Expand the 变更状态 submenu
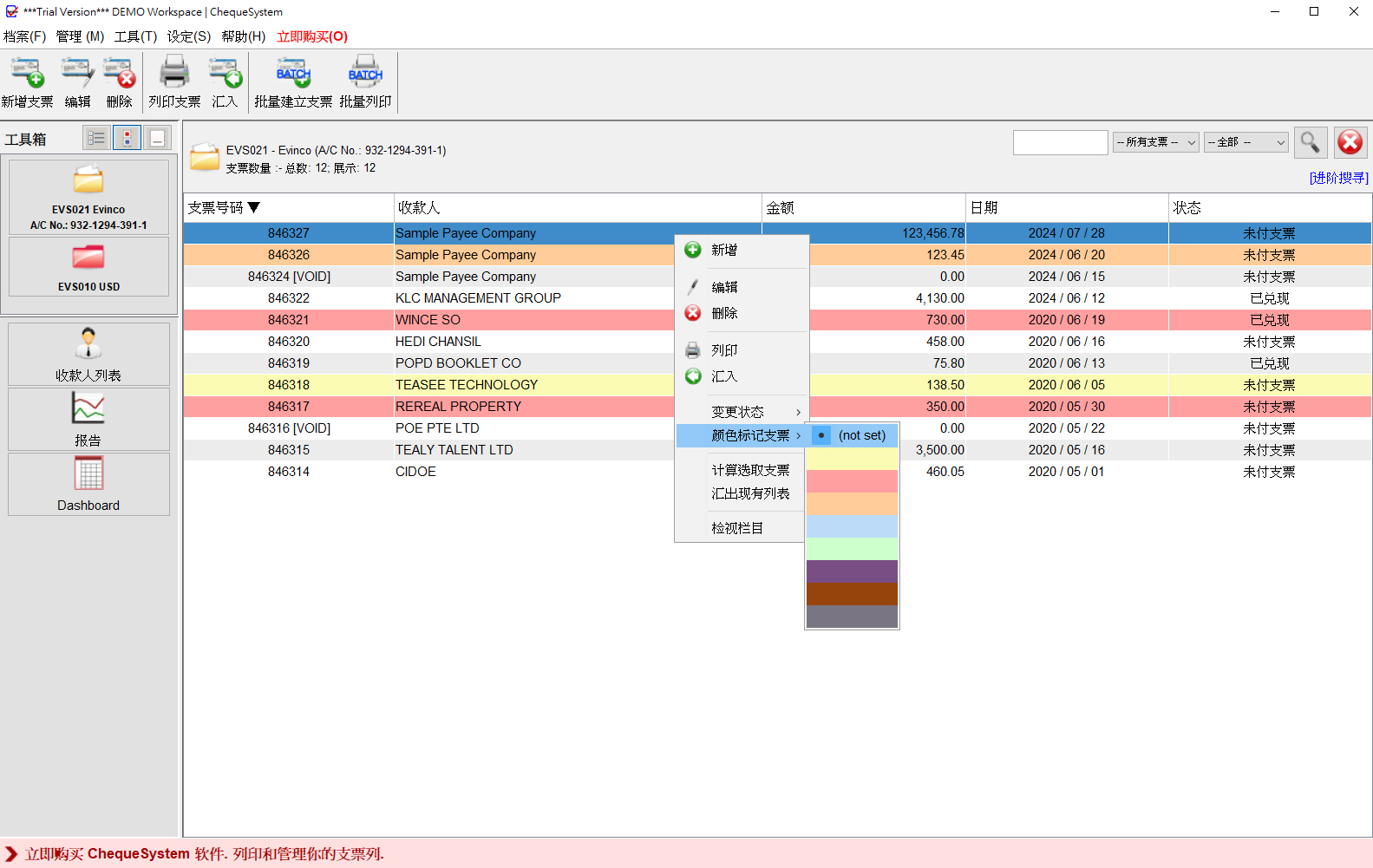 [742, 412]
